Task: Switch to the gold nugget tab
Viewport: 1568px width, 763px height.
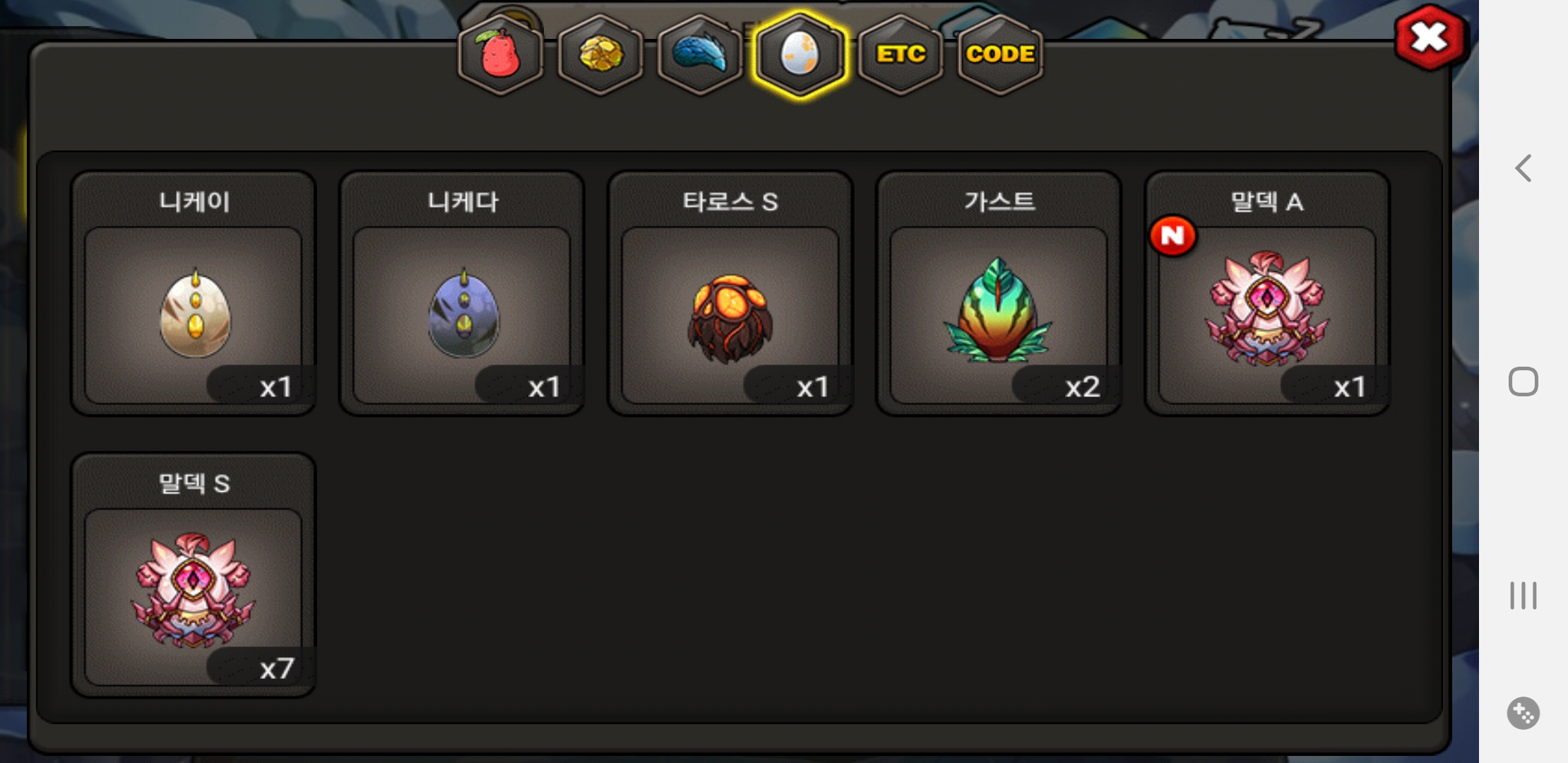Action: click(600, 54)
